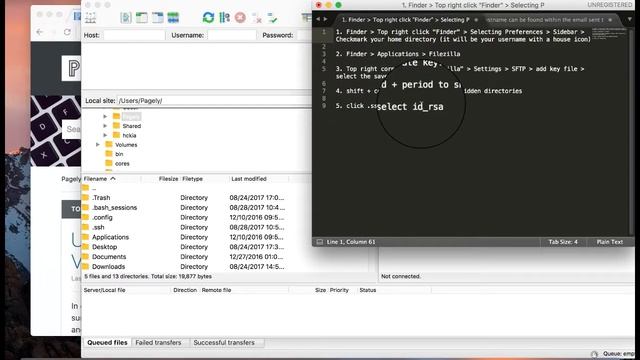Switch to the Queued files tab
The height and width of the screenshot is (360, 640).
(107, 343)
